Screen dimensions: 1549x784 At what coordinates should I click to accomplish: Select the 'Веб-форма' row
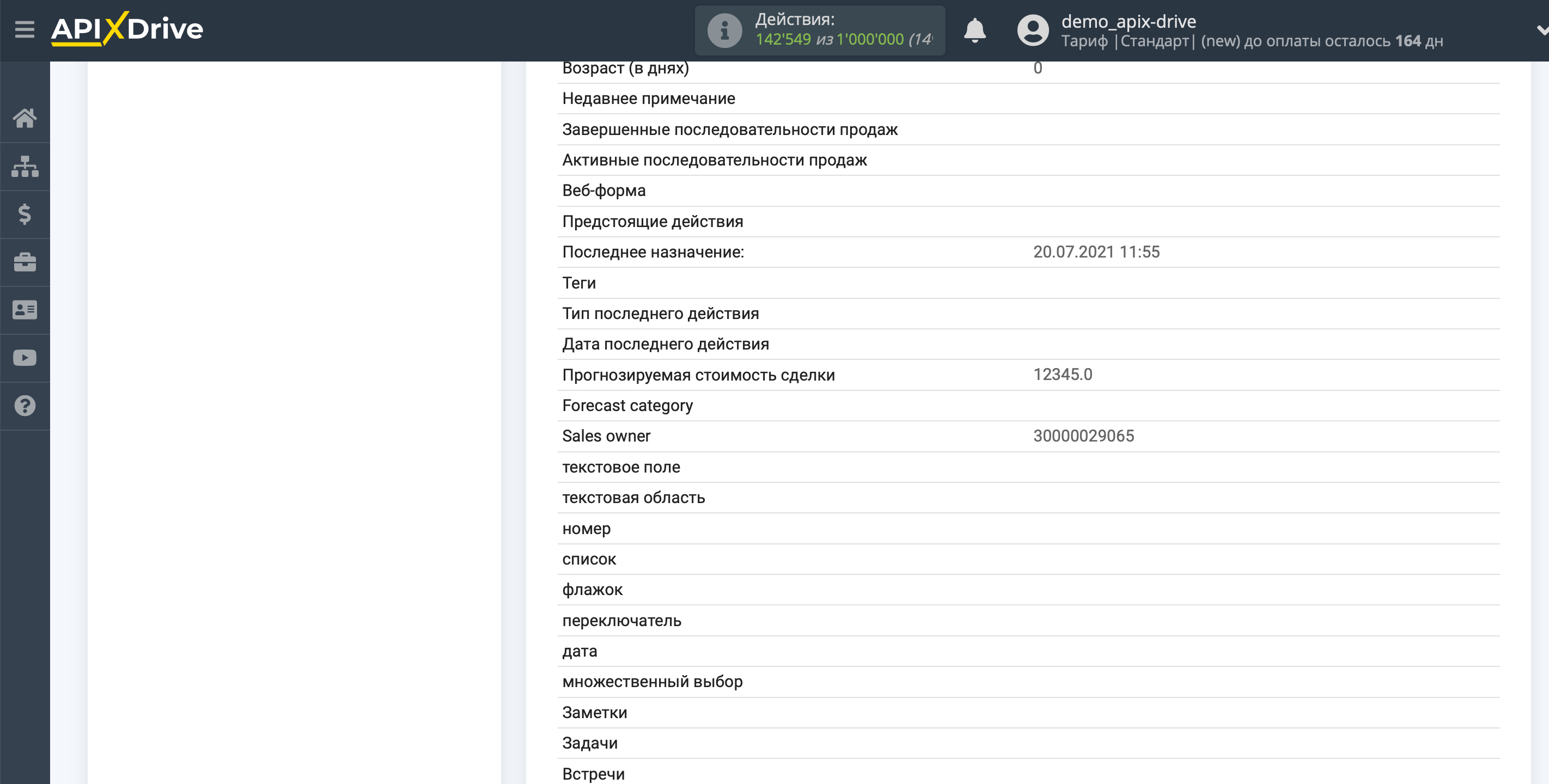1028,191
